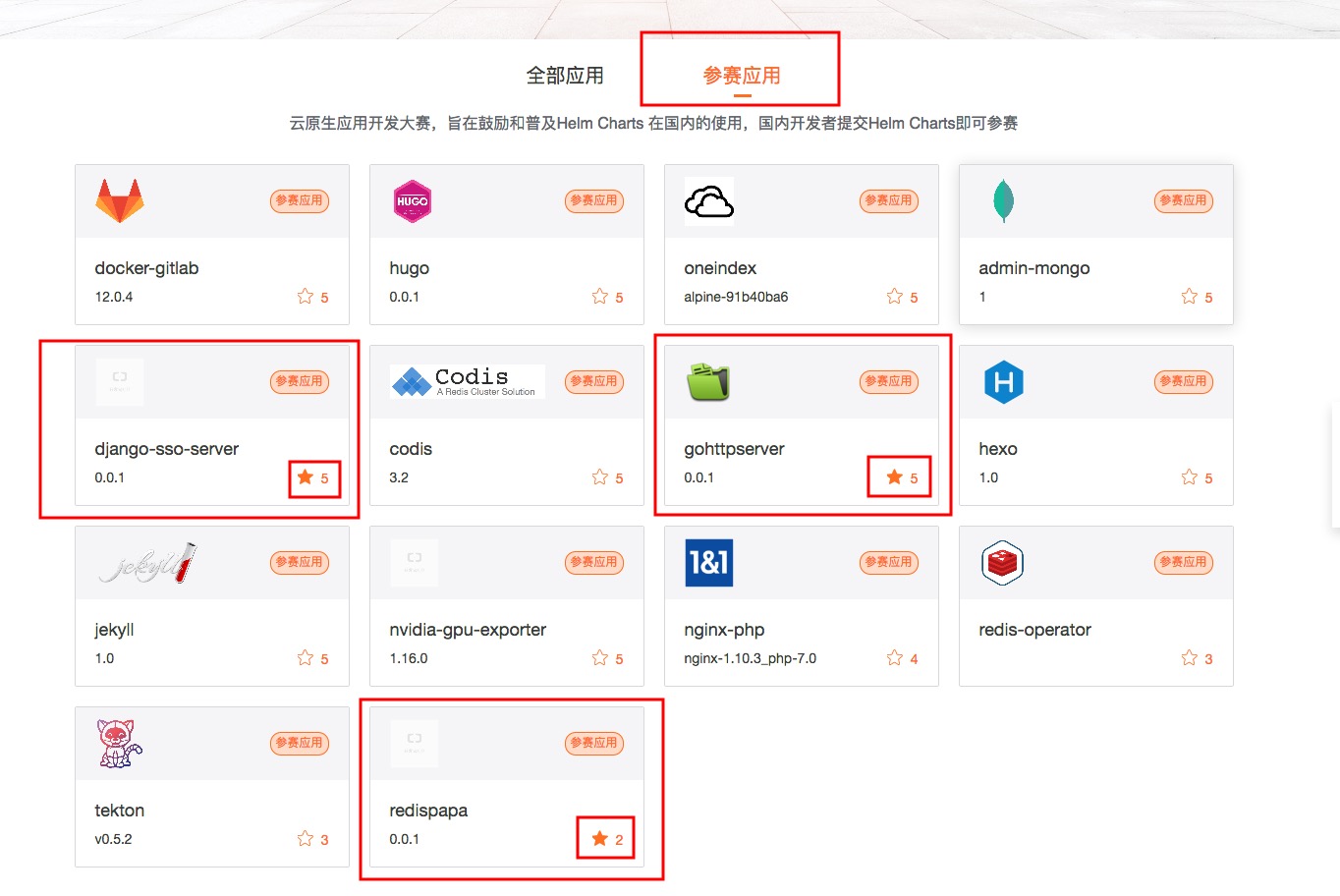This screenshot has width=1340, height=896.
Task: Switch to the 全部应用 tab
Action: coord(565,76)
